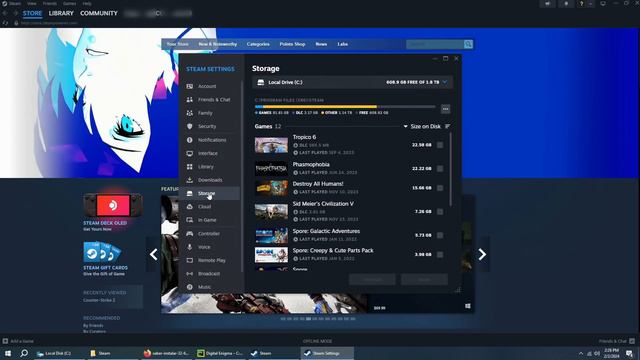Open Friends & Chat settings icon

pyautogui.click(x=190, y=100)
